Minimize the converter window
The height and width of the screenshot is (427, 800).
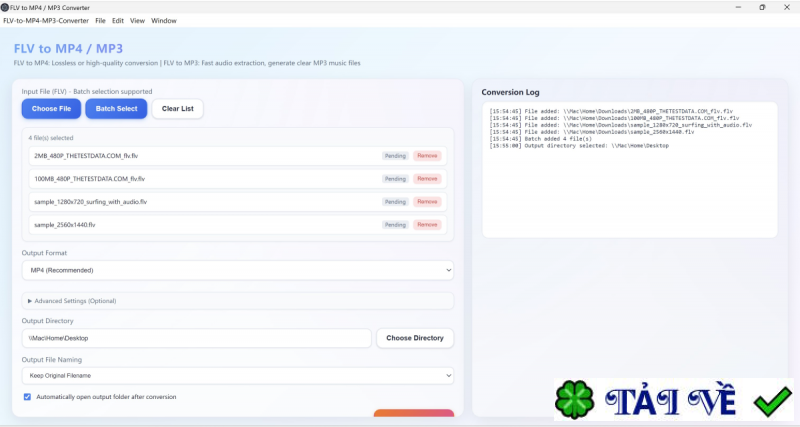[x=738, y=7]
